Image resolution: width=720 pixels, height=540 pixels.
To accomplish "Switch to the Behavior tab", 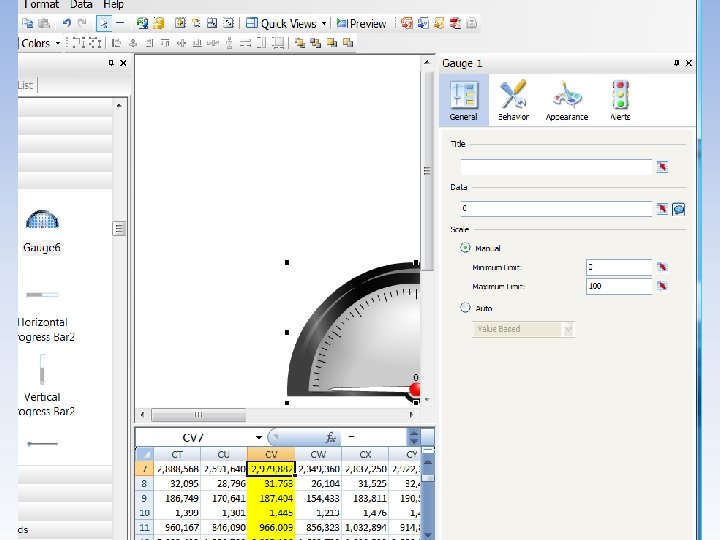I will tap(513, 100).
